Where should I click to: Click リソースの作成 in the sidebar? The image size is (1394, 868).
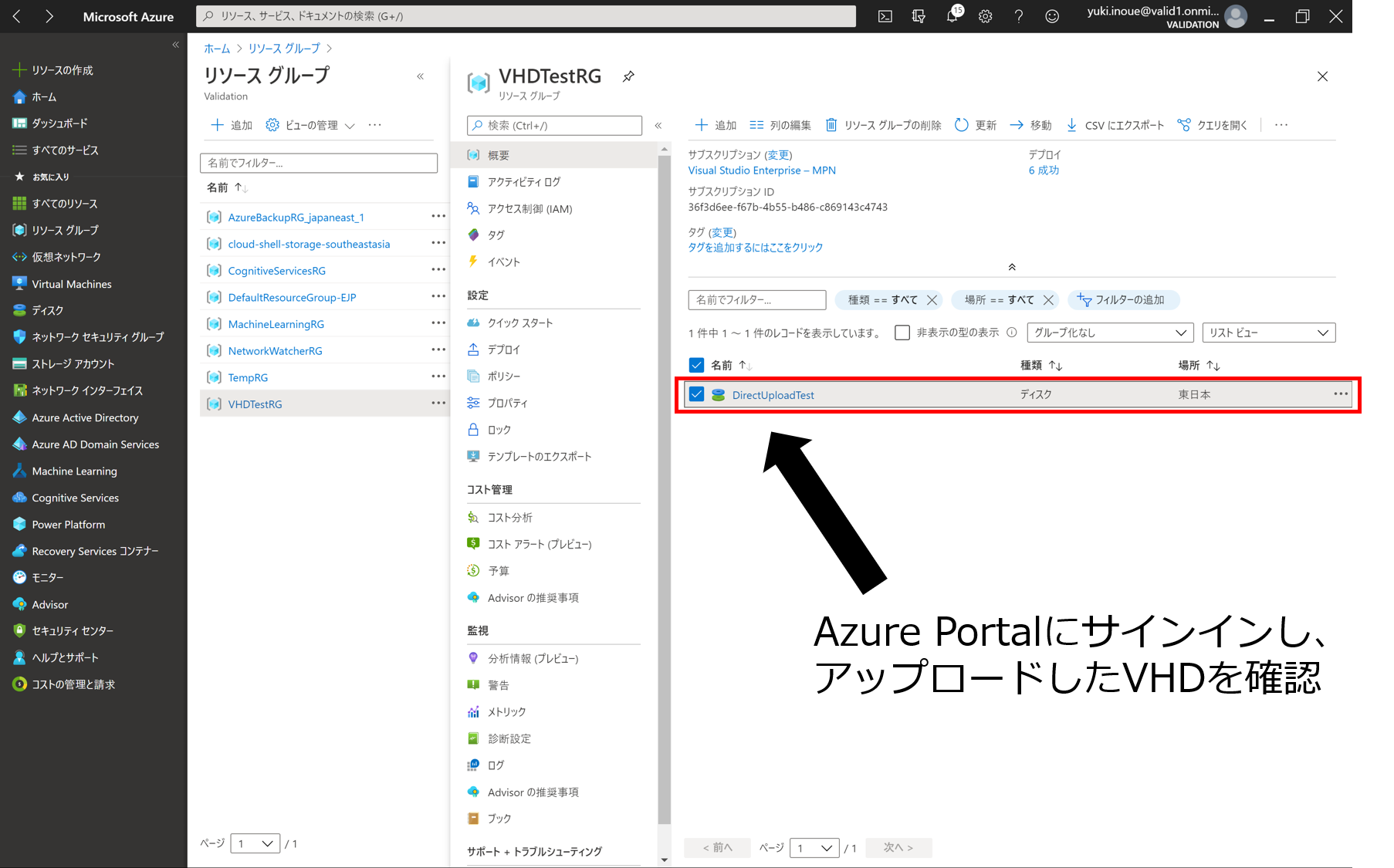(x=62, y=70)
